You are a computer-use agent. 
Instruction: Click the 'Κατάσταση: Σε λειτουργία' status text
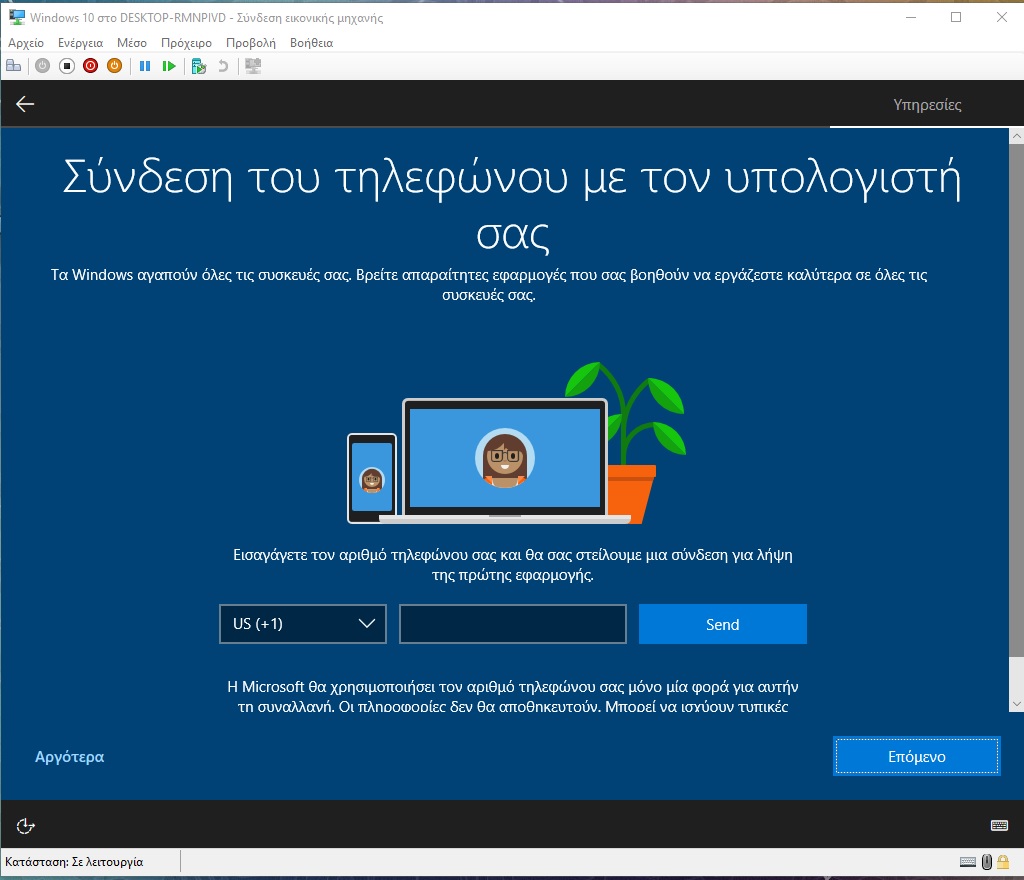click(74, 862)
